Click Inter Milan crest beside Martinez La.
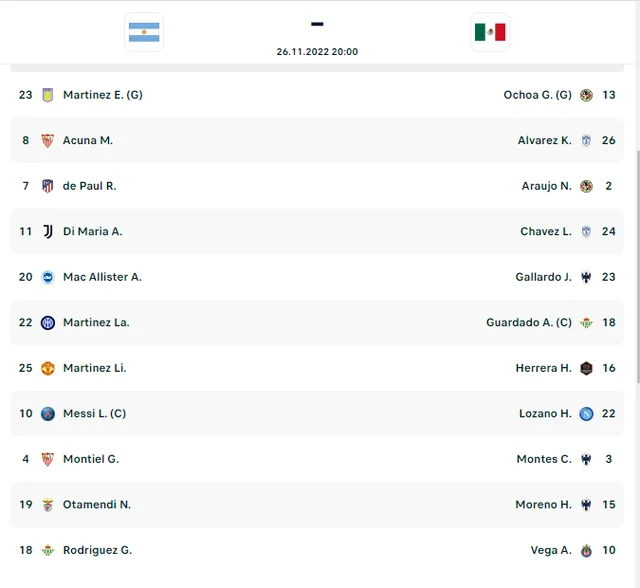Screen dimensions: 640x588 48,323
